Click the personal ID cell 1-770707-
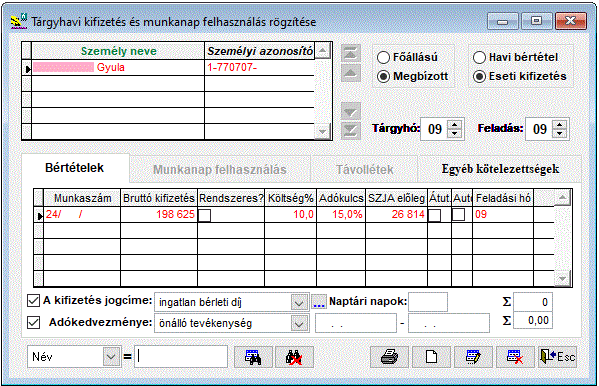Viewport: 599px width, 386px height. pyautogui.click(x=259, y=68)
